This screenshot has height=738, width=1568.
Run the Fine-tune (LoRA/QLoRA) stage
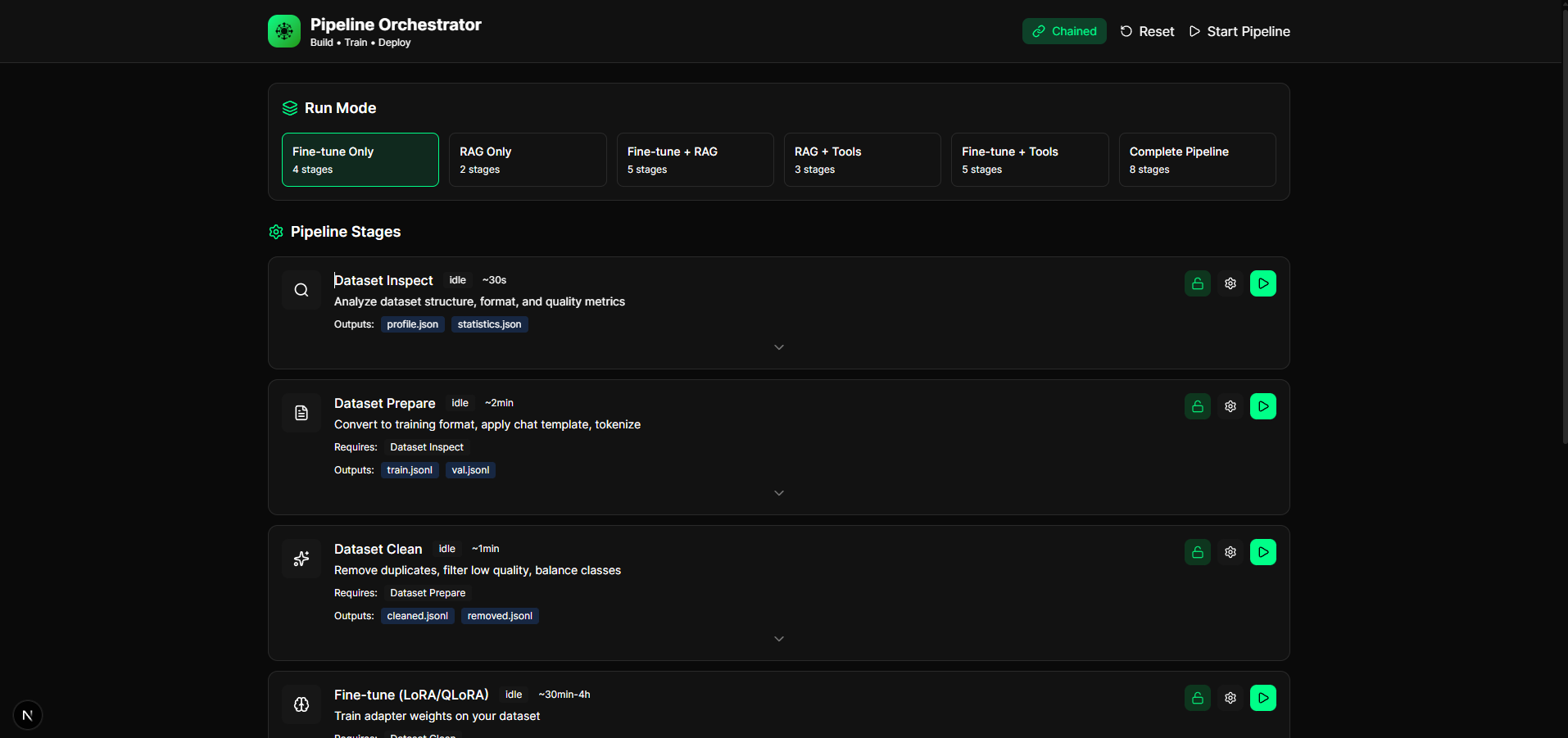[1262, 698]
